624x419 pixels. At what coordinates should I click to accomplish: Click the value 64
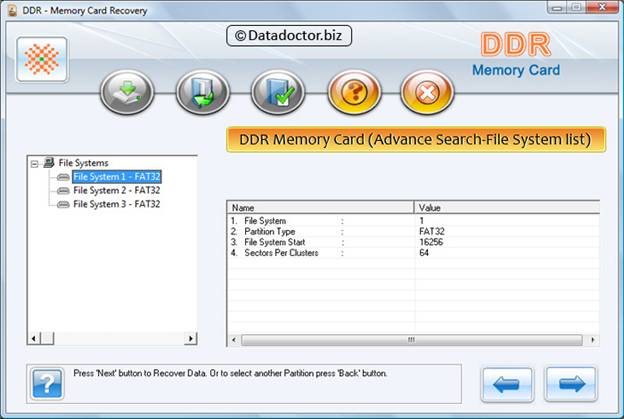pyautogui.click(x=424, y=253)
